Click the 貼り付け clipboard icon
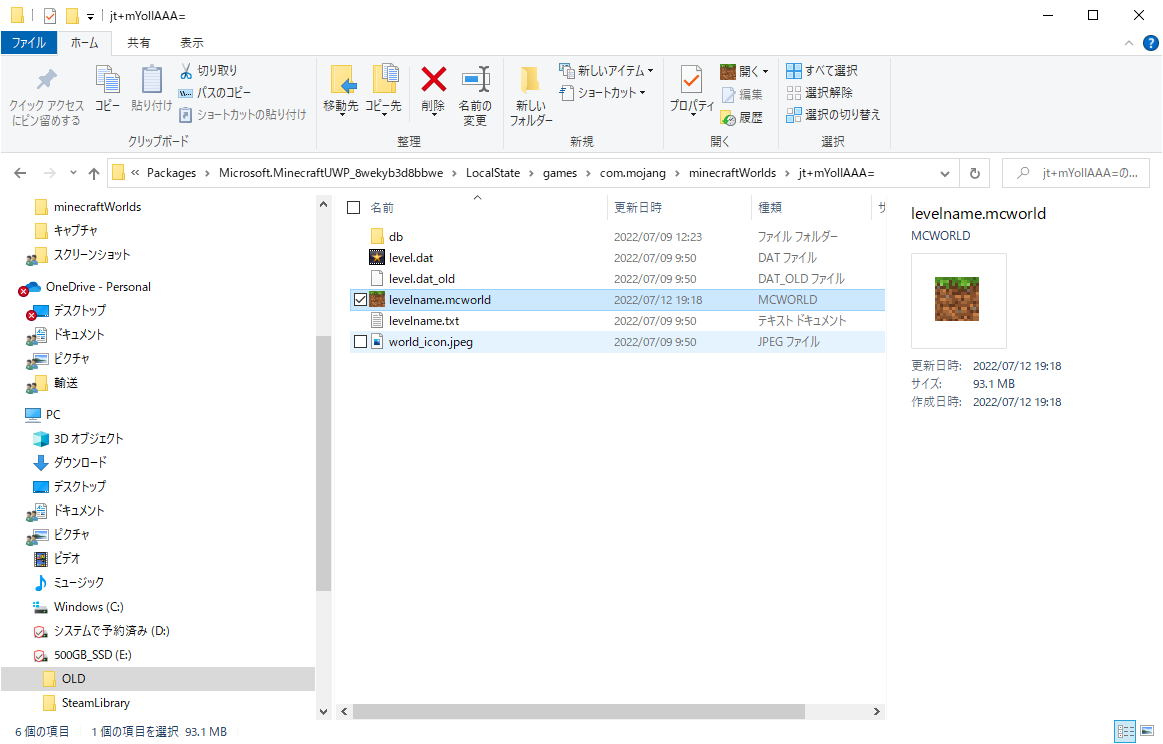 [151, 80]
